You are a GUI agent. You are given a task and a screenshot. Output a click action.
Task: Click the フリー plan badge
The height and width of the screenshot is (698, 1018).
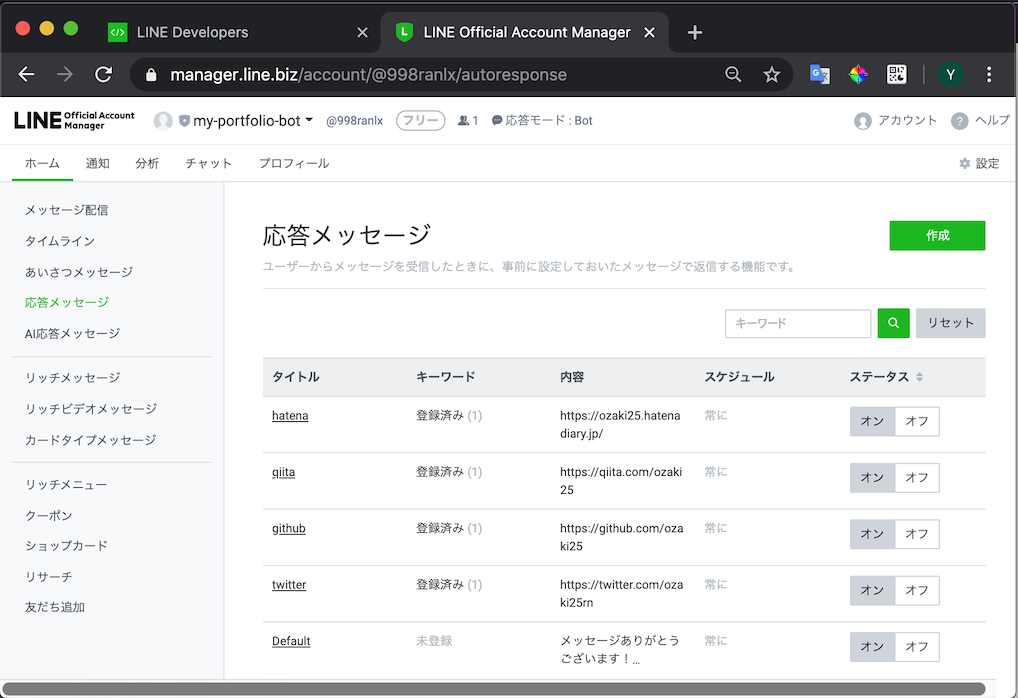pos(421,121)
